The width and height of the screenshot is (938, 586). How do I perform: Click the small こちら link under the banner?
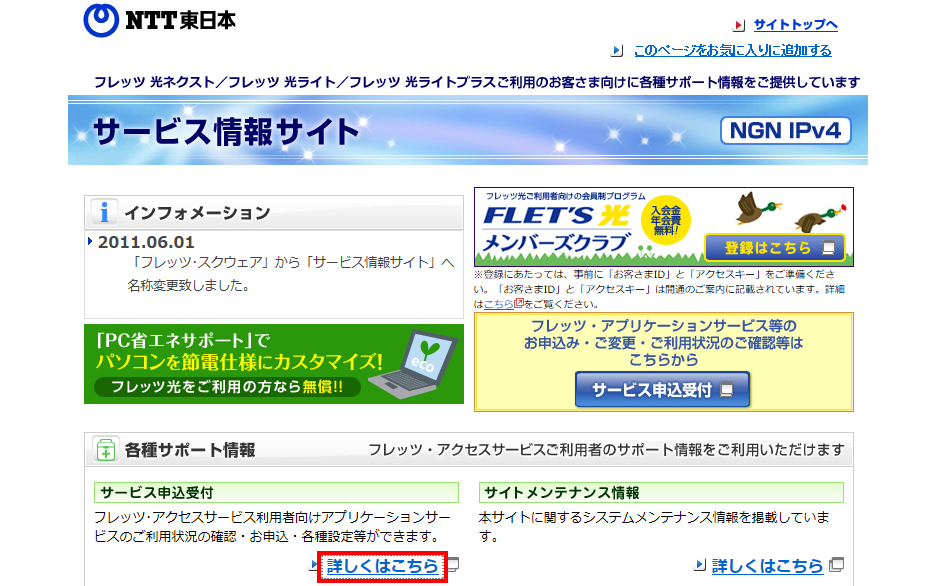coord(498,303)
